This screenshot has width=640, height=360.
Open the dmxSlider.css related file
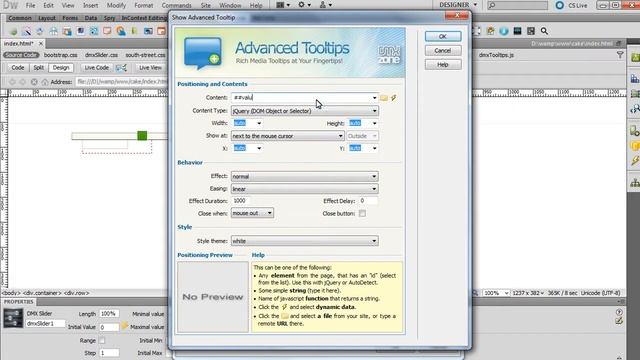point(101,55)
